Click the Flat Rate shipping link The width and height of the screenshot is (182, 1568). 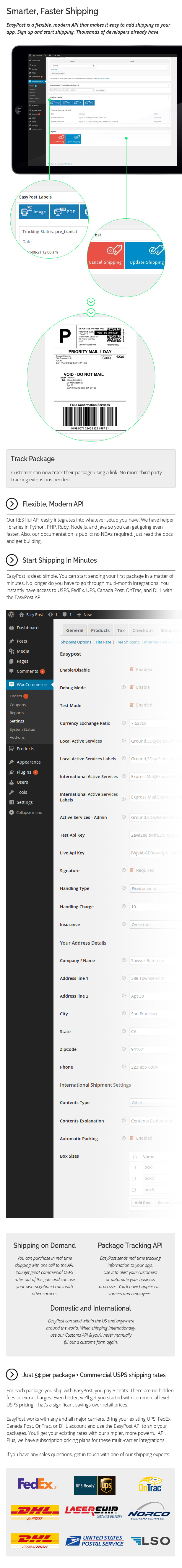[x=103, y=642]
